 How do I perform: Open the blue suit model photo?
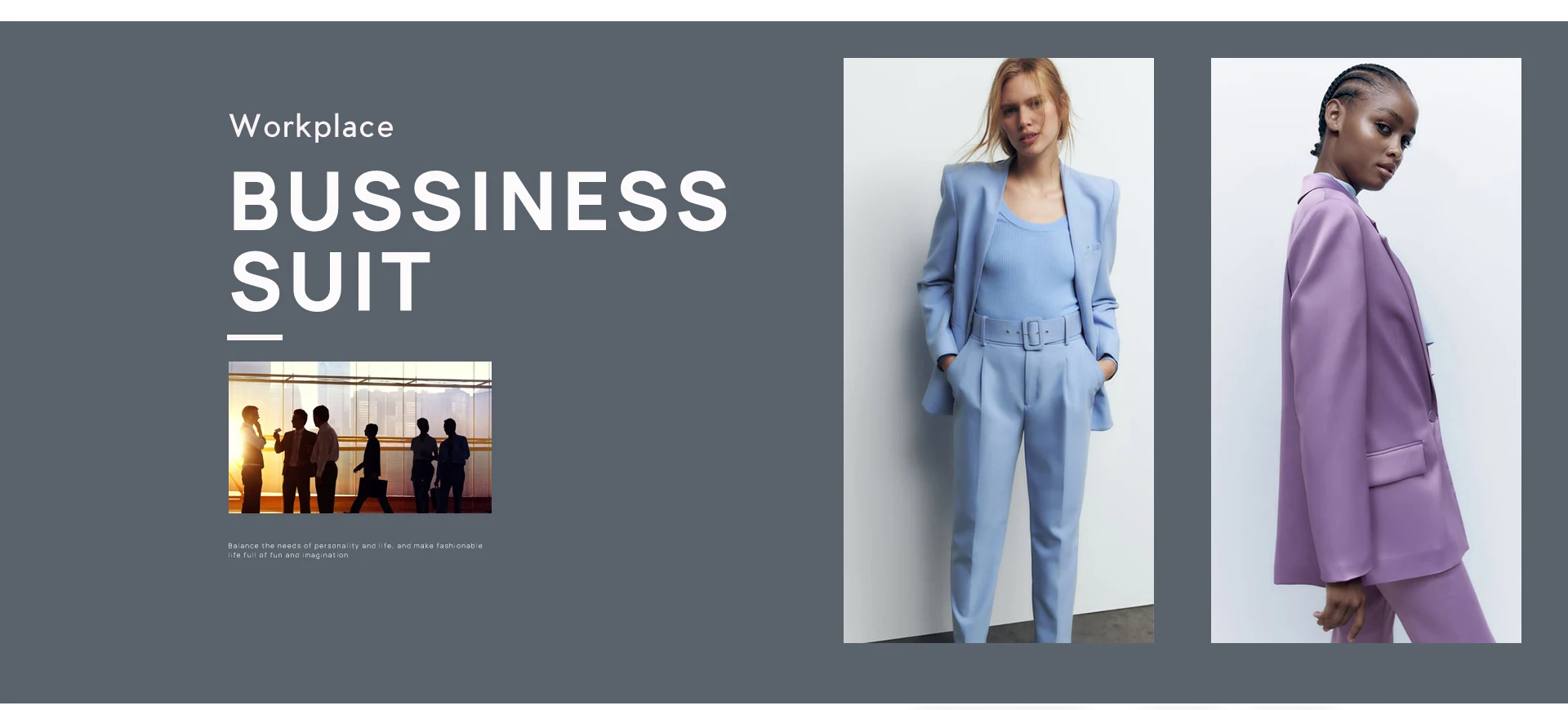(x=999, y=350)
